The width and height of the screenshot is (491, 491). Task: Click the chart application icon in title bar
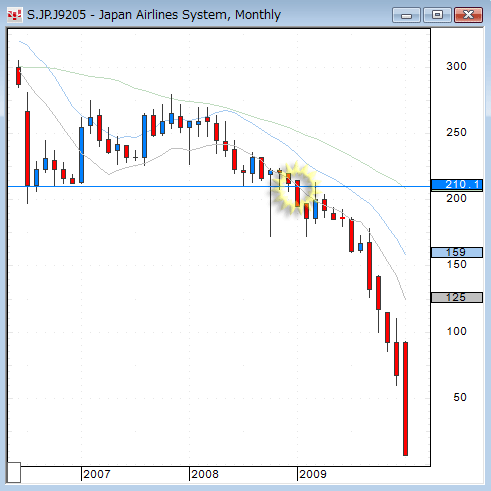tap(14, 15)
